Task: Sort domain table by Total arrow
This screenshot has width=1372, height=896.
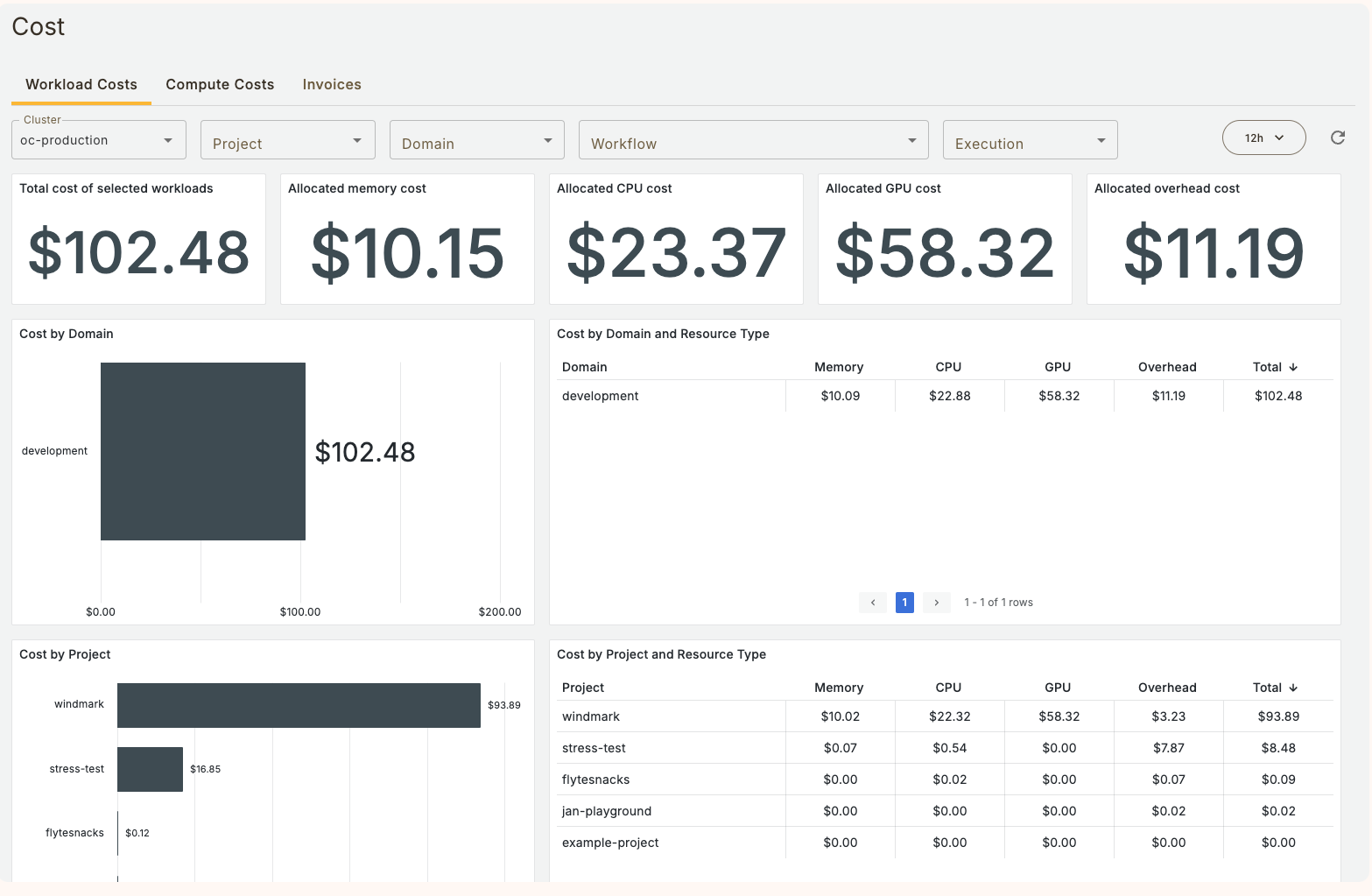Action: point(1293,367)
